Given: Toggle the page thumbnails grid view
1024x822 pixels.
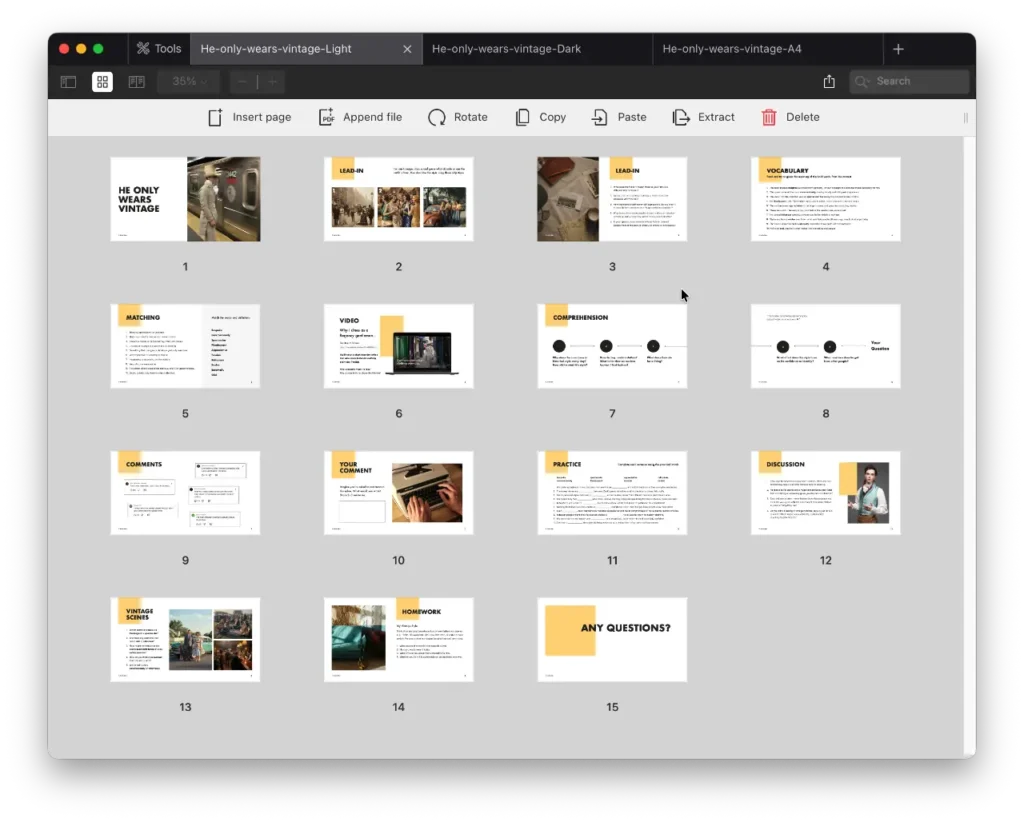Looking at the screenshot, I should coord(102,82).
